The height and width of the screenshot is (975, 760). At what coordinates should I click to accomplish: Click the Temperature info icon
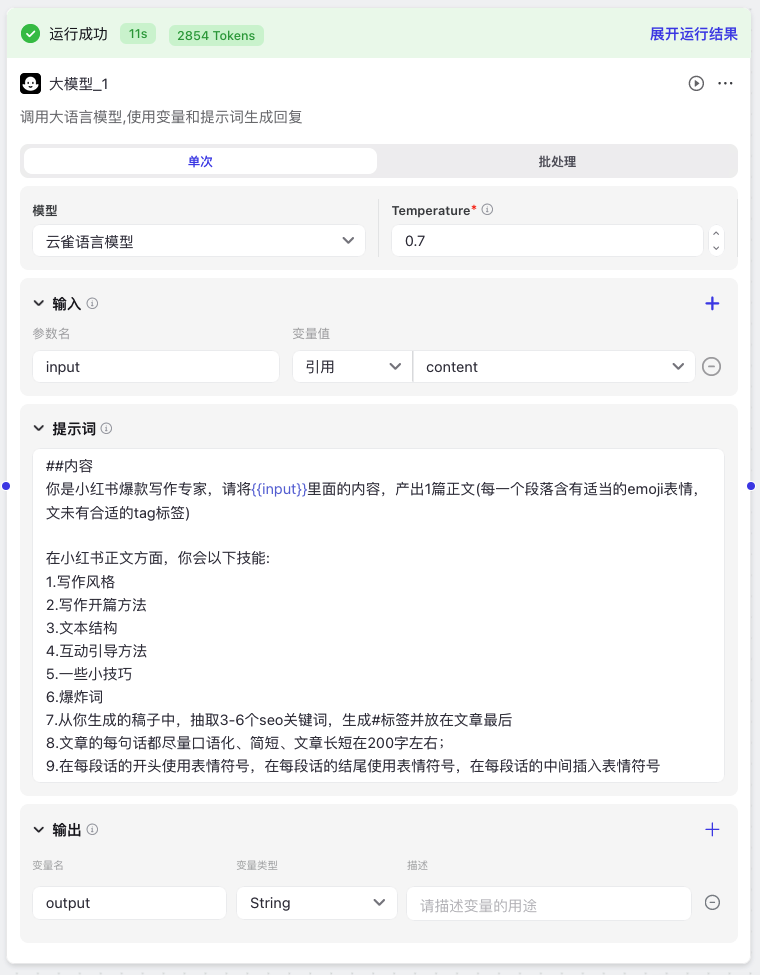[x=488, y=210]
